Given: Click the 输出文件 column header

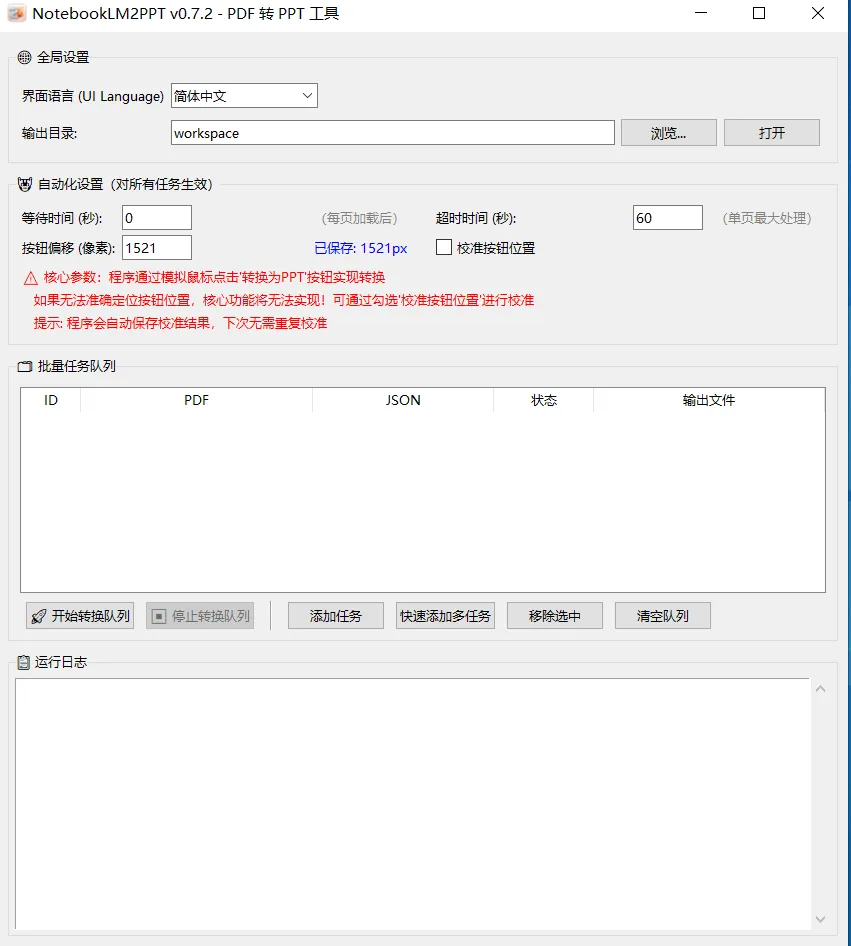Looking at the screenshot, I should 709,400.
